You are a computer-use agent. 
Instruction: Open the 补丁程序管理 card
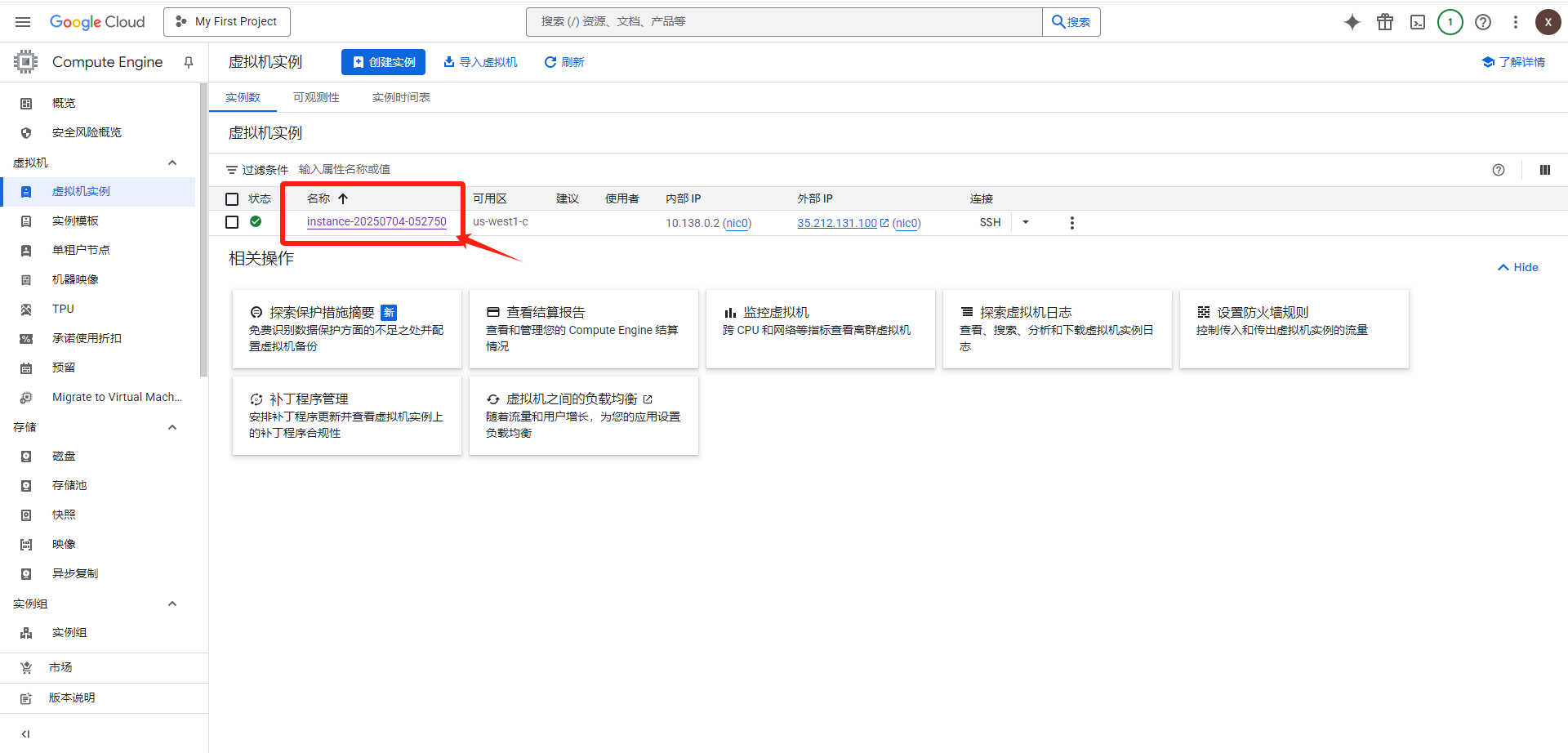(x=347, y=415)
